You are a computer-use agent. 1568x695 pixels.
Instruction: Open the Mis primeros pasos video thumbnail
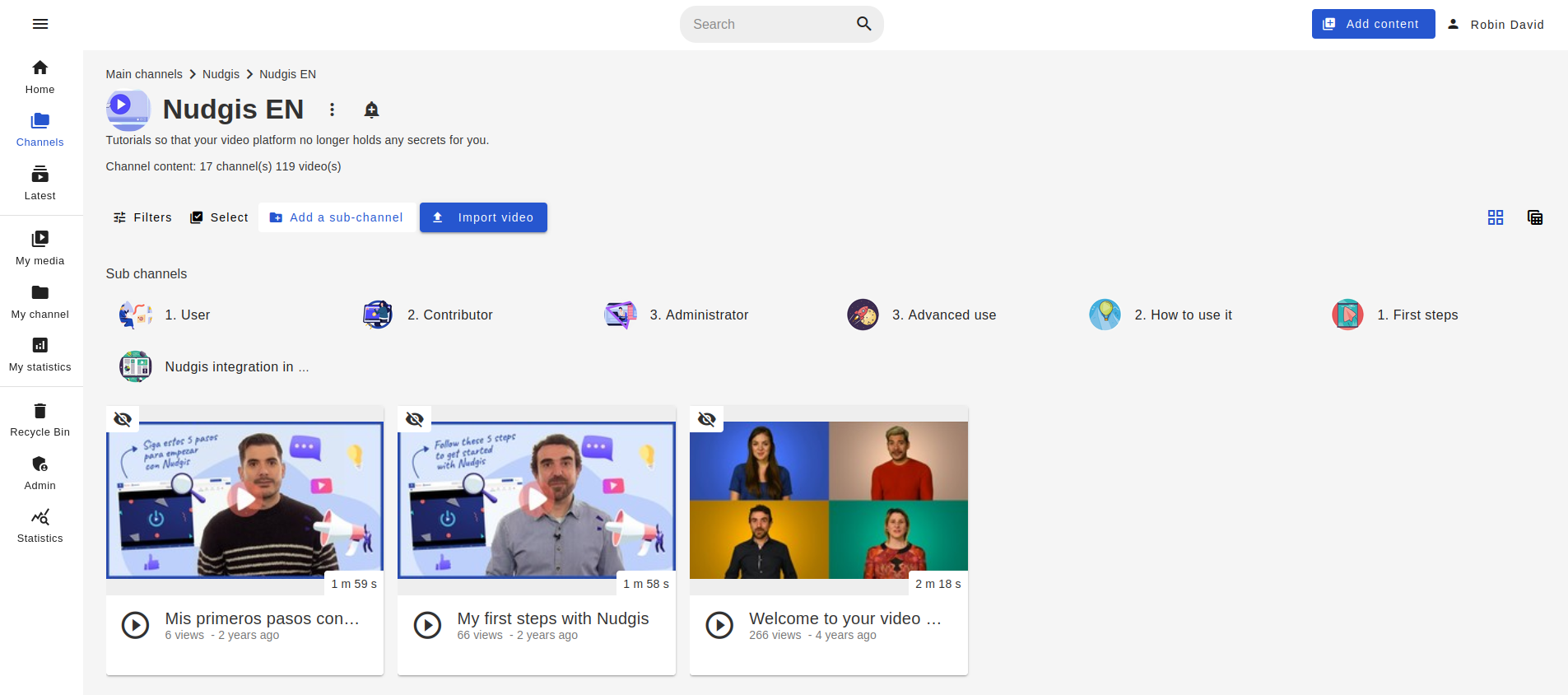click(244, 500)
